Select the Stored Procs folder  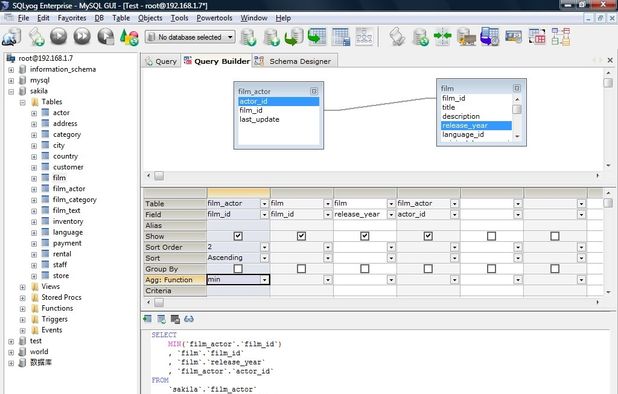click(x=61, y=297)
